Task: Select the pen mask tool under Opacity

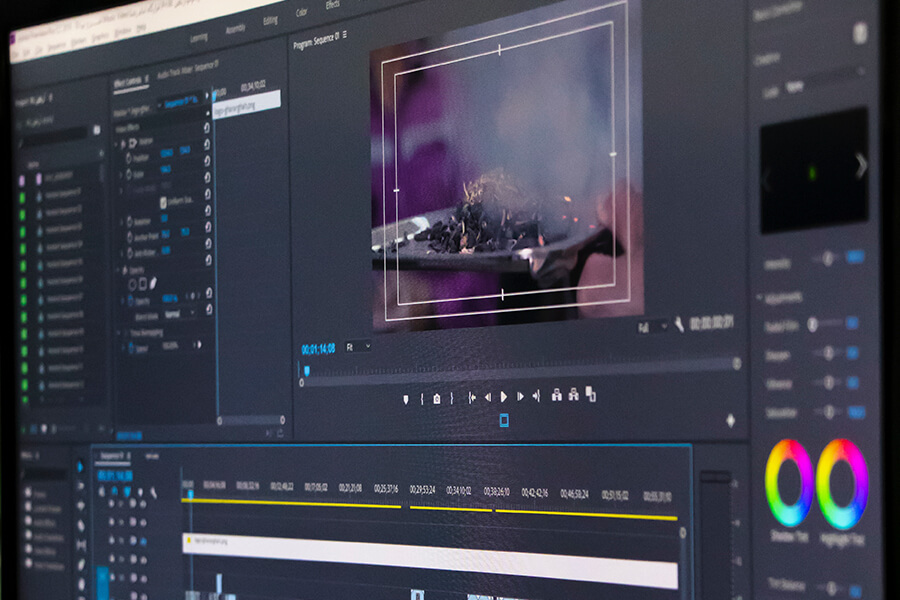Action: pos(153,282)
